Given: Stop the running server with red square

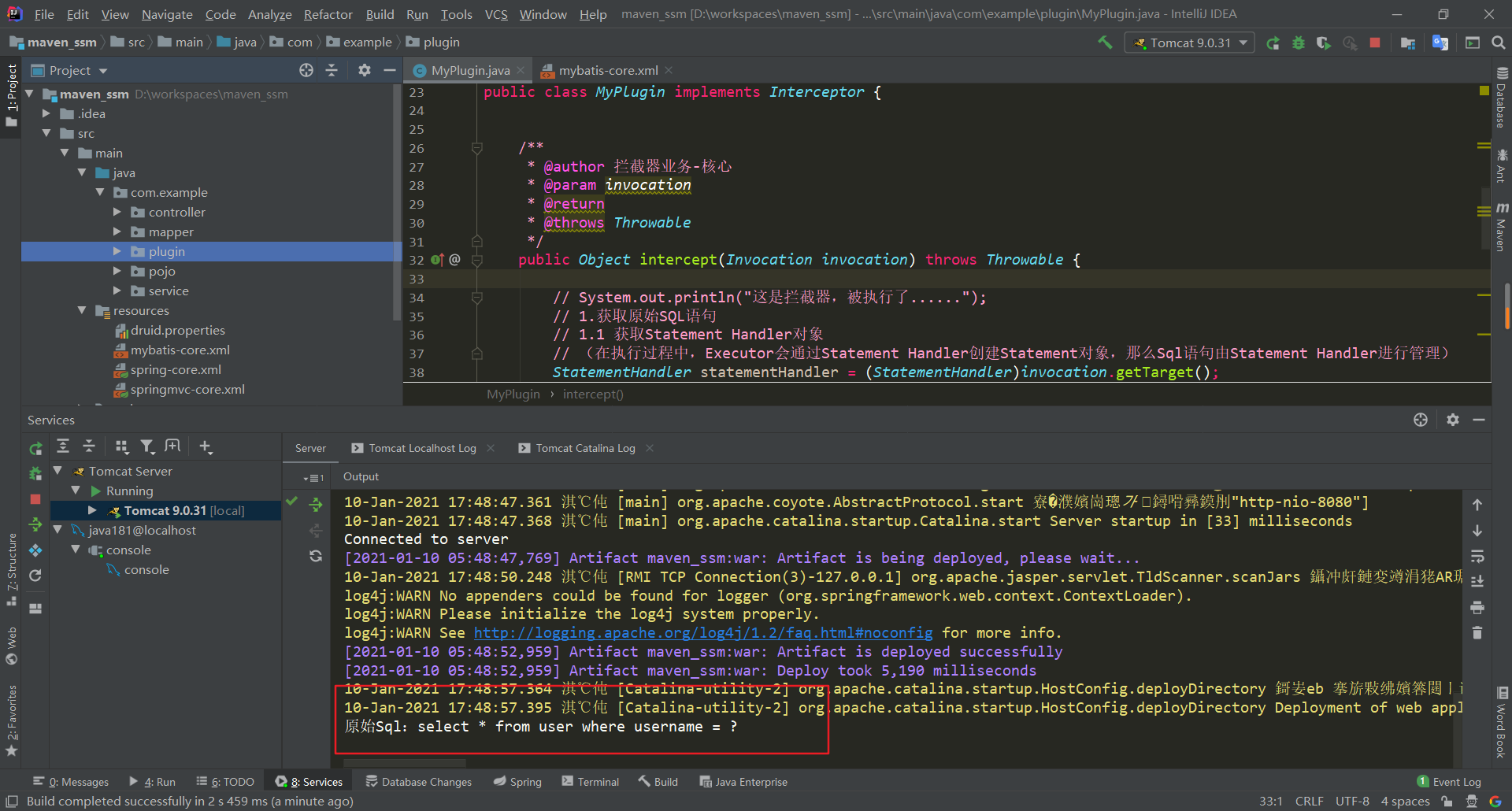Looking at the screenshot, I should click(x=1374, y=43).
